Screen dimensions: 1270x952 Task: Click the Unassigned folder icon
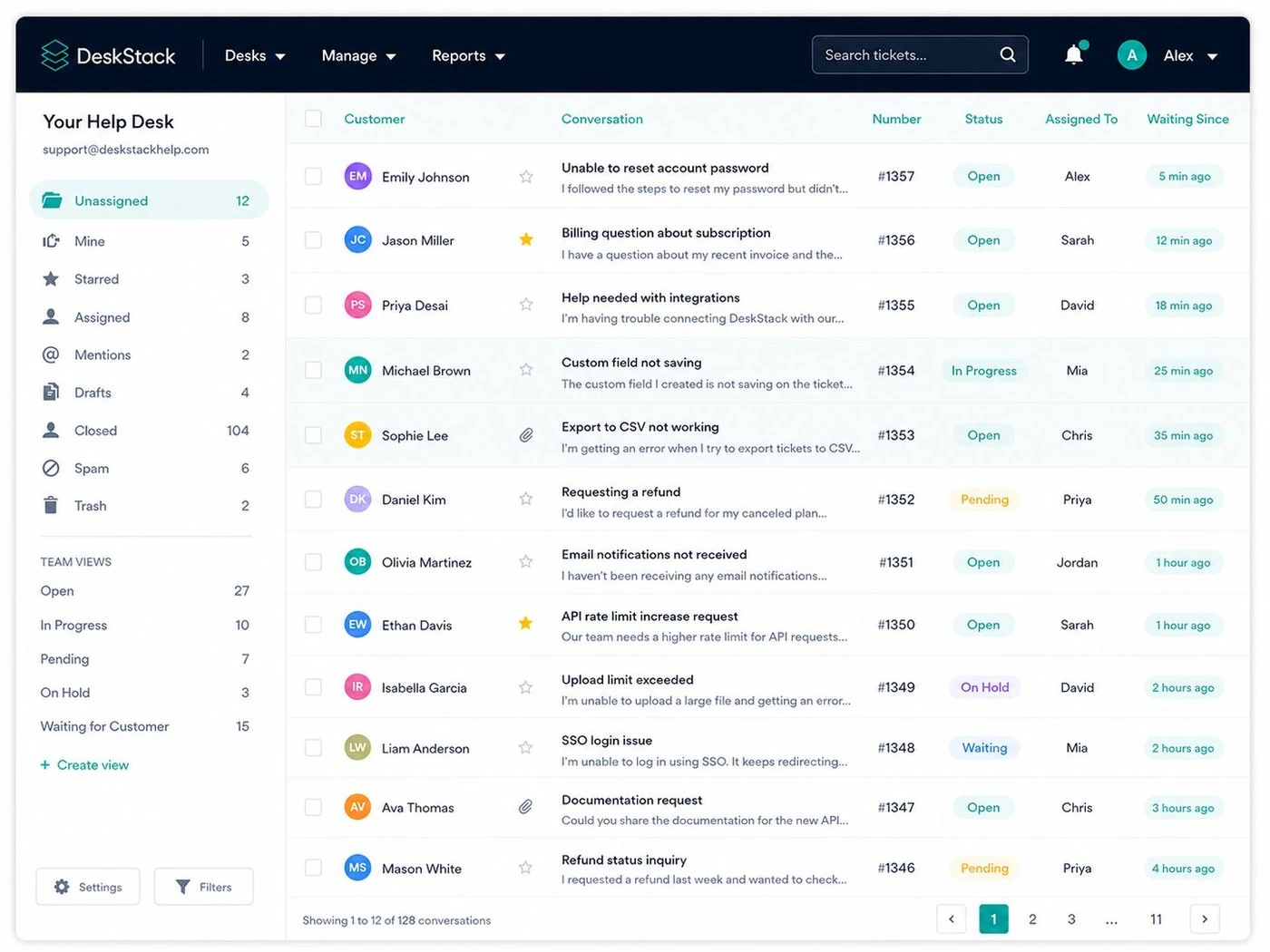52,200
